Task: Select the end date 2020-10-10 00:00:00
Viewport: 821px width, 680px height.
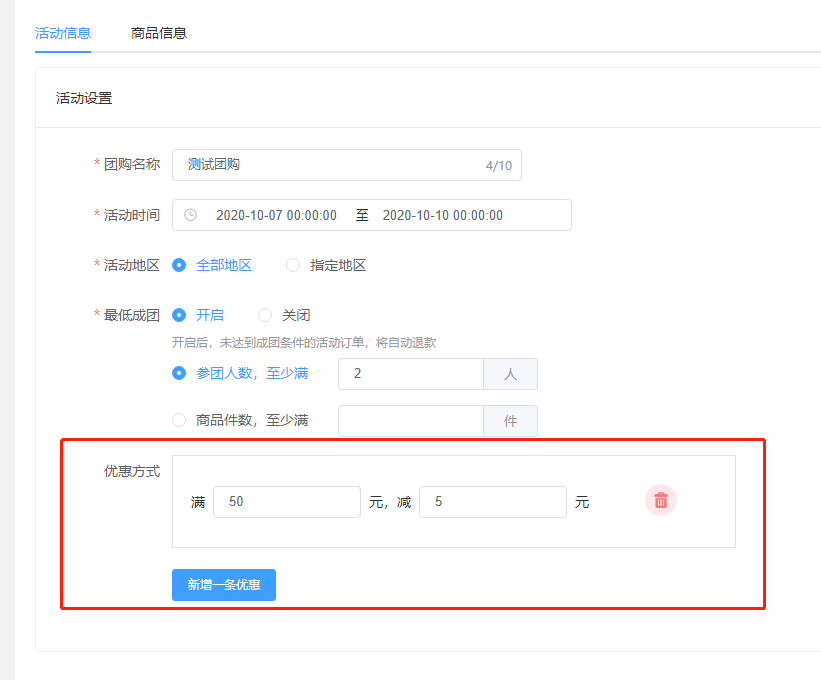Action: 442,215
